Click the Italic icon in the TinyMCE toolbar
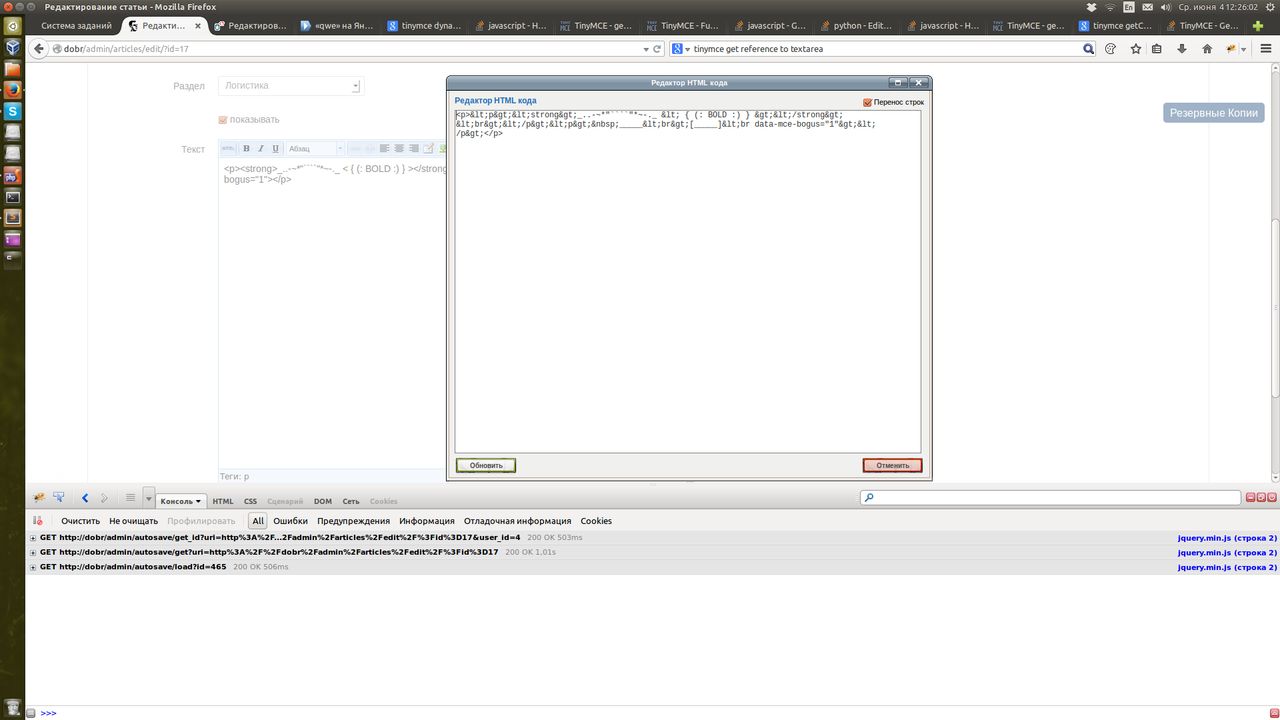The width and height of the screenshot is (1280, 720). (x=259, y=149)
